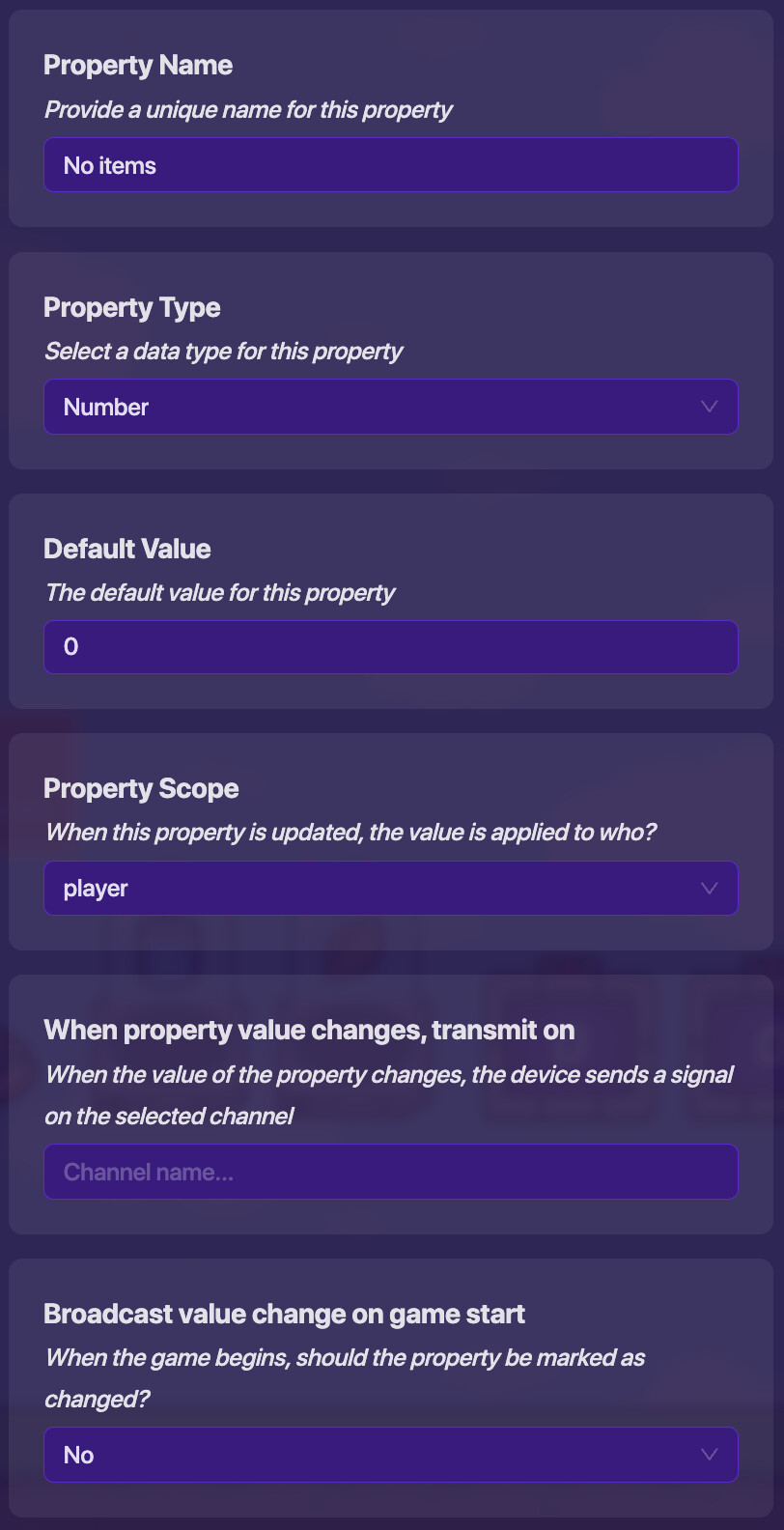This screenshot has width=784, height=1530.
Task: Click the "Broadcast value change on game start" heading
Action: [x=284, y=1315]
